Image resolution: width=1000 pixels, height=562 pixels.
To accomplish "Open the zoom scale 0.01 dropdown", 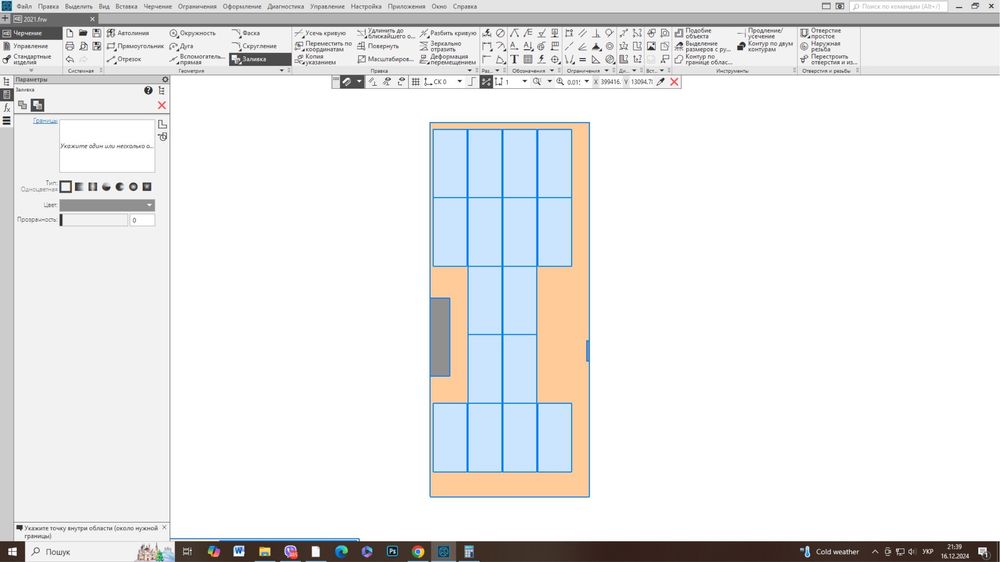I will pyautogui.click(x=587, y=82).
